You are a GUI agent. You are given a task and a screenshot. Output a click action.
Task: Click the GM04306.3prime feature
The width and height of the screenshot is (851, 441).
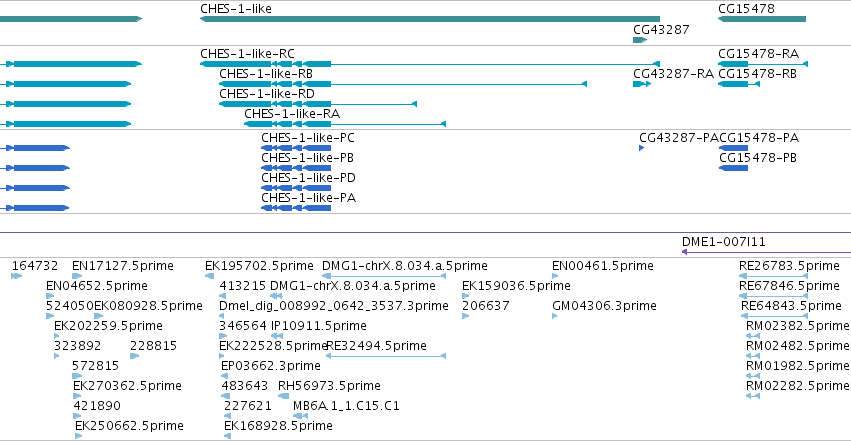[x=555, y=316]
